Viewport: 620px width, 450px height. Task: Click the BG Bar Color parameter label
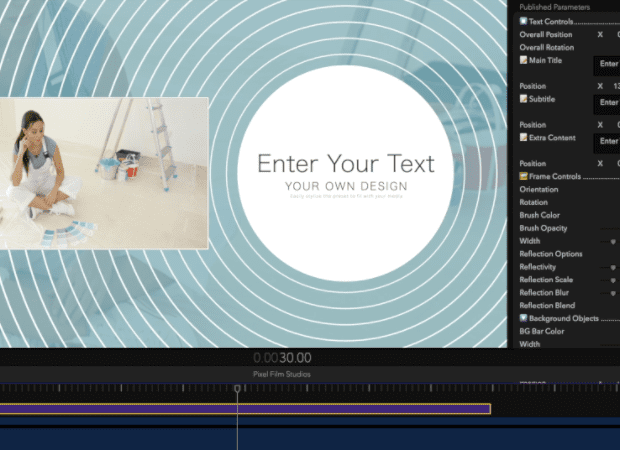[542, 331]
